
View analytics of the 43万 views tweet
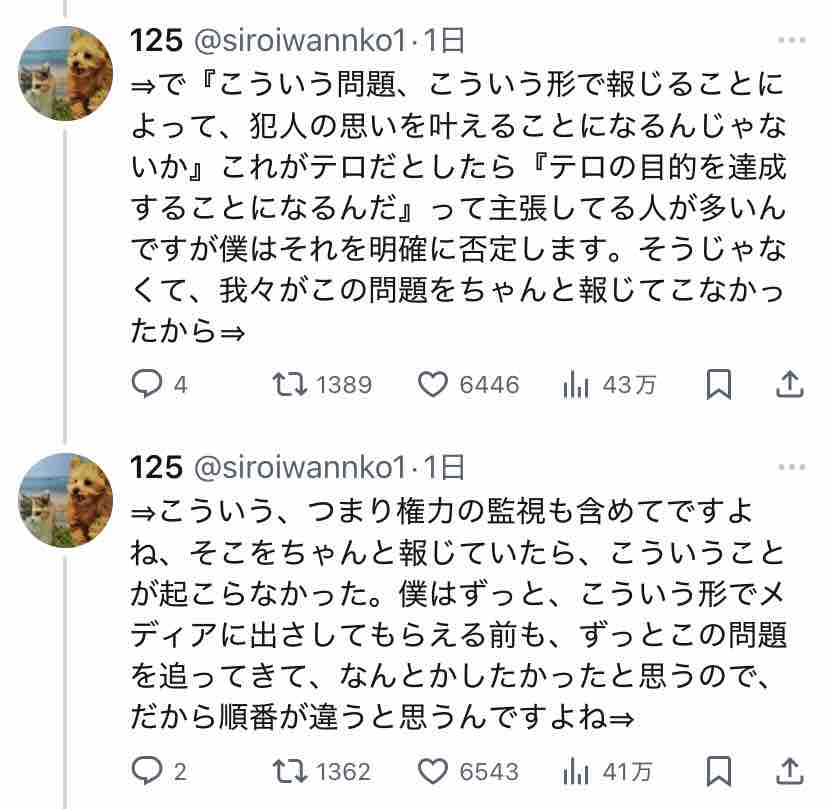point(578,384)
